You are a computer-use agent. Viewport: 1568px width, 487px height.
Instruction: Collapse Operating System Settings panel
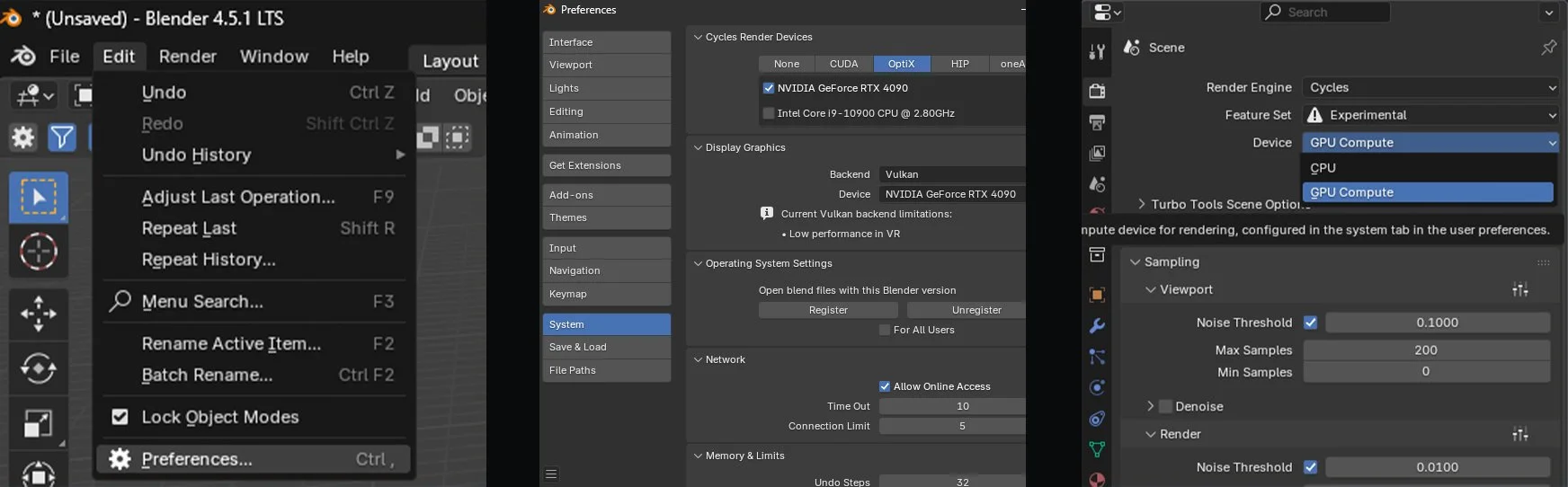coord(698,263)
